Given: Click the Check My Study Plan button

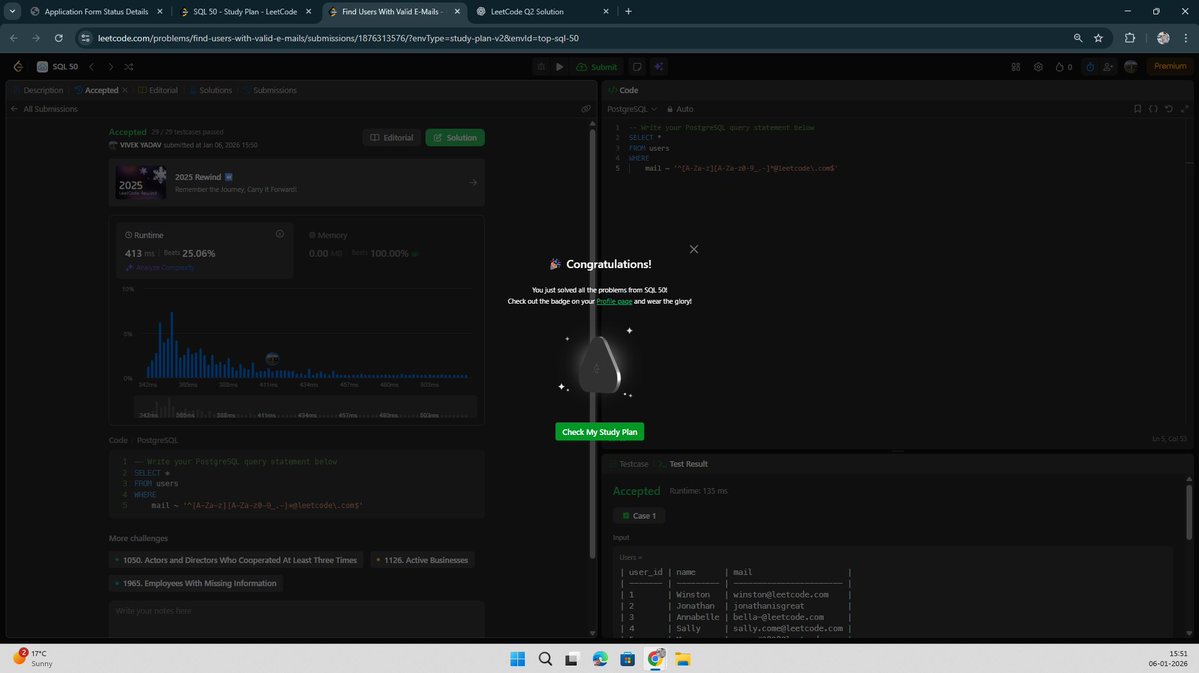Looking at the screenshot, I should 600,432.
